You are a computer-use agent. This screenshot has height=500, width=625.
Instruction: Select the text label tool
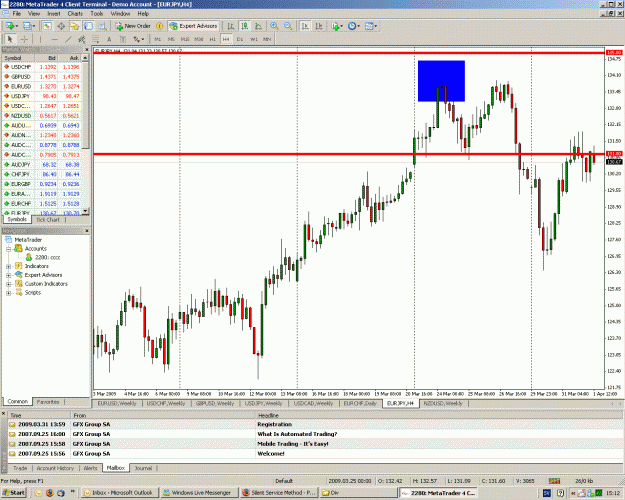point(123,39)
